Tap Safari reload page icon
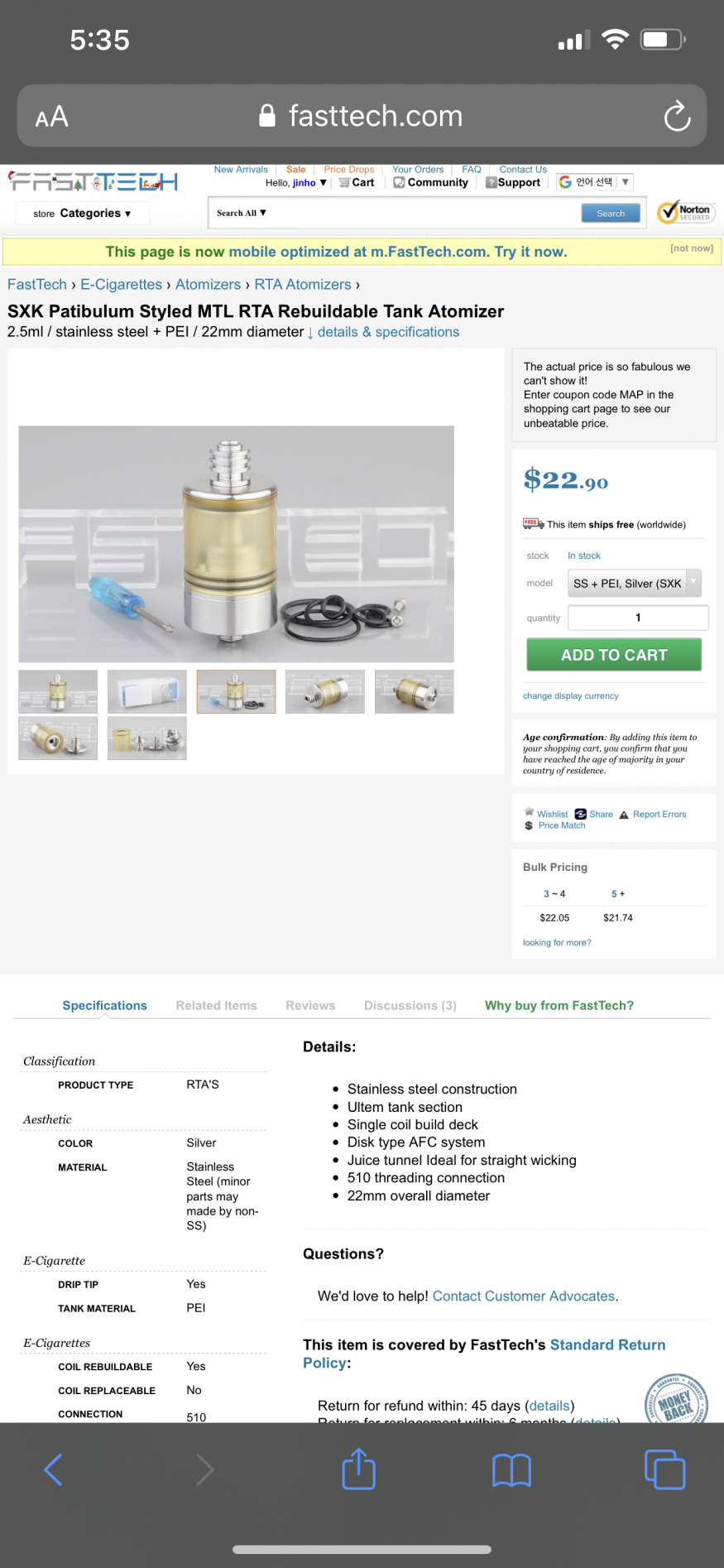The height and width of the screenshot is (1568, 724). (x=677, y=116)
